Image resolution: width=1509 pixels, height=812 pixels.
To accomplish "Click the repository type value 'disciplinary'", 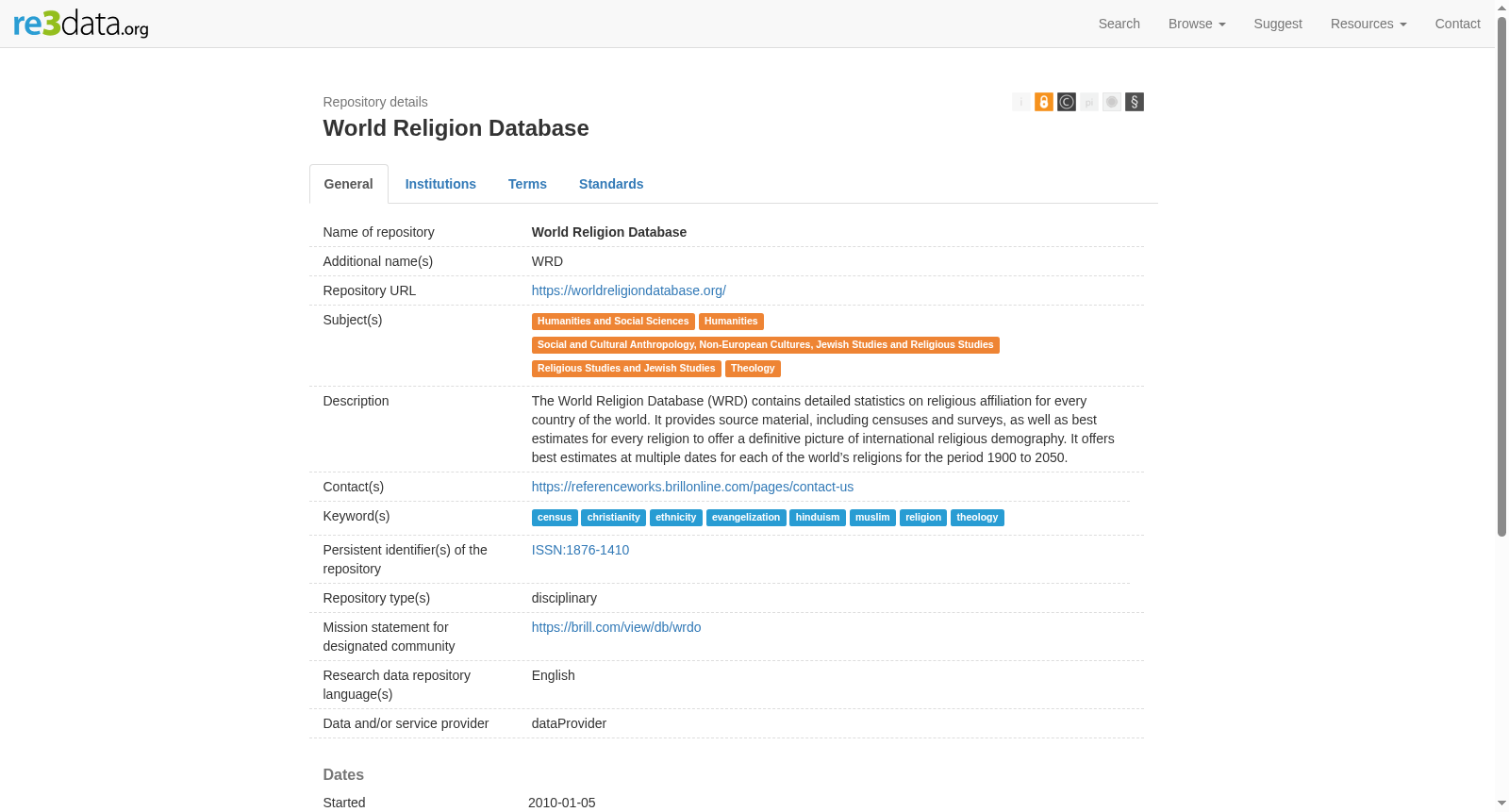I will coord(564,598).
